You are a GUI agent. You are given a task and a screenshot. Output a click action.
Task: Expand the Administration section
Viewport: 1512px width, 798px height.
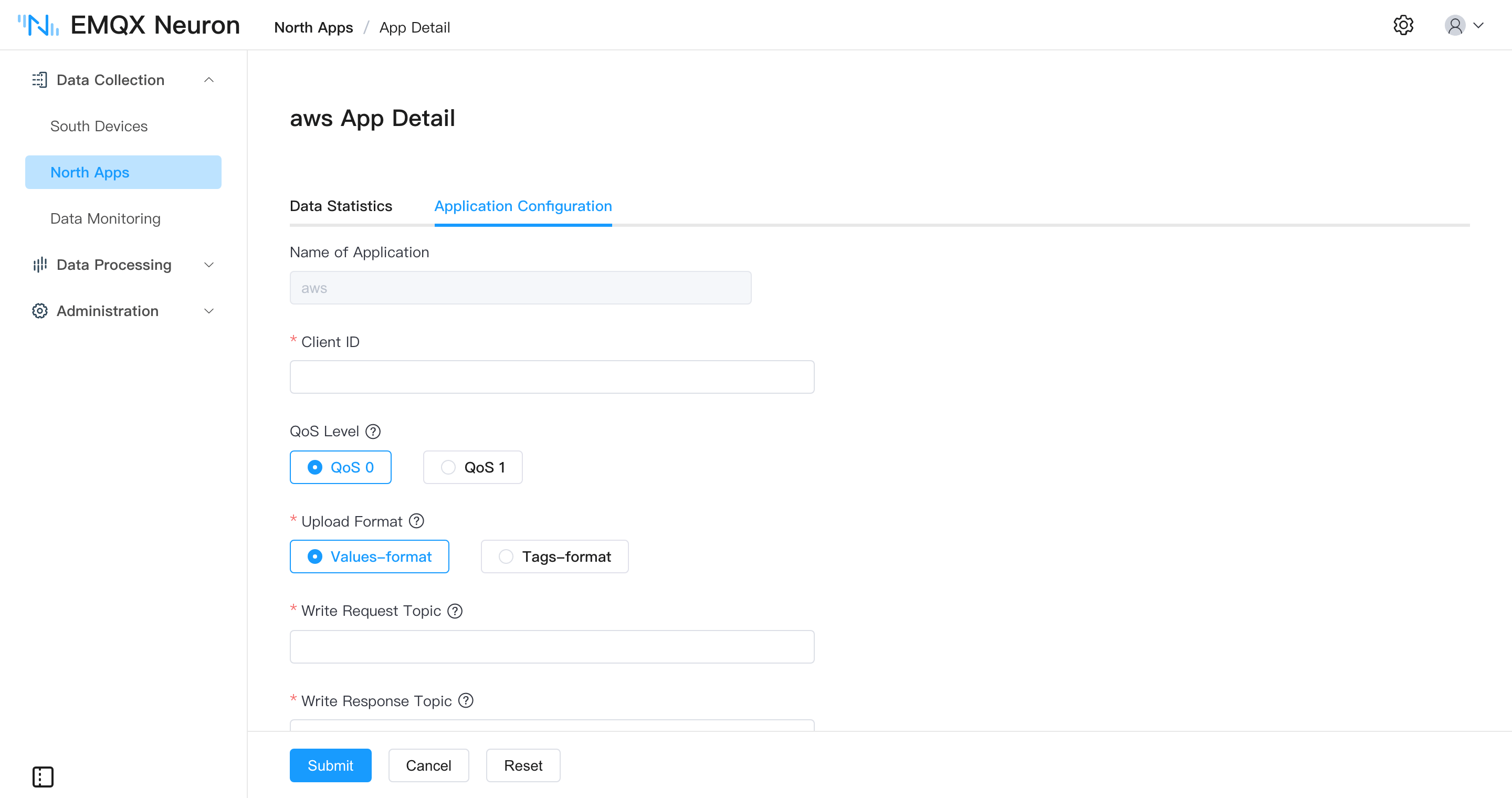[208, 311]
